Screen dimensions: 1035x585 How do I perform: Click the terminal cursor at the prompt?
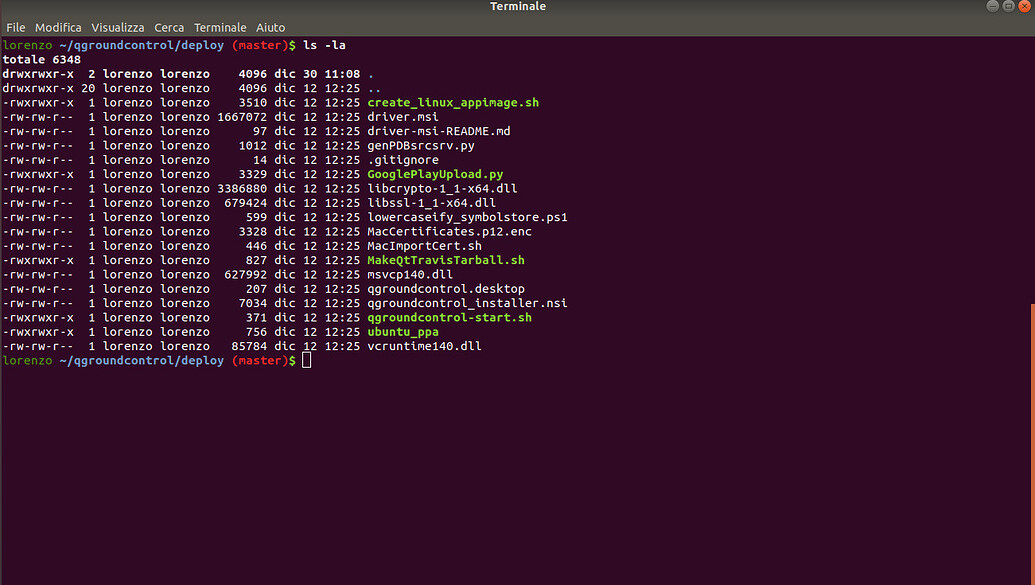click(x=307, y=360)
